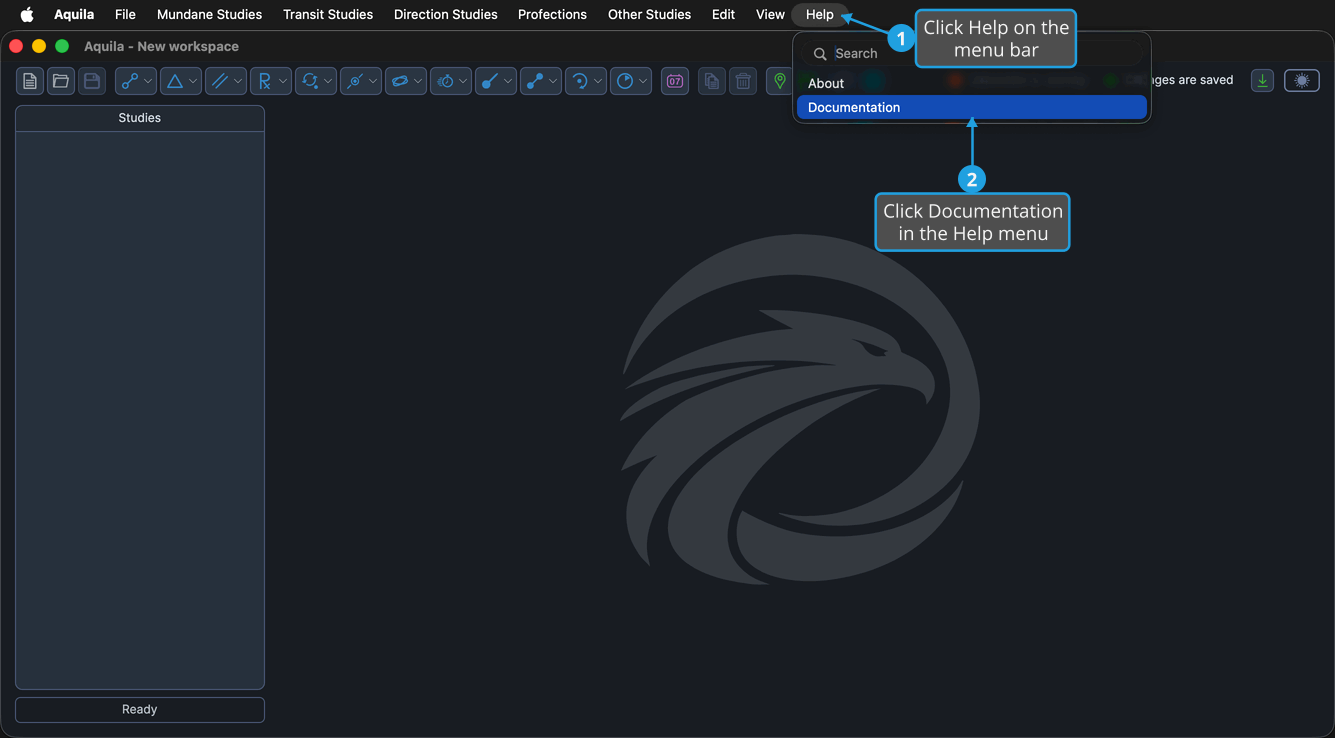Click the parallel lines toolbar icon
Viewport: 1335px width, 738px height.
tap(220, 81)
